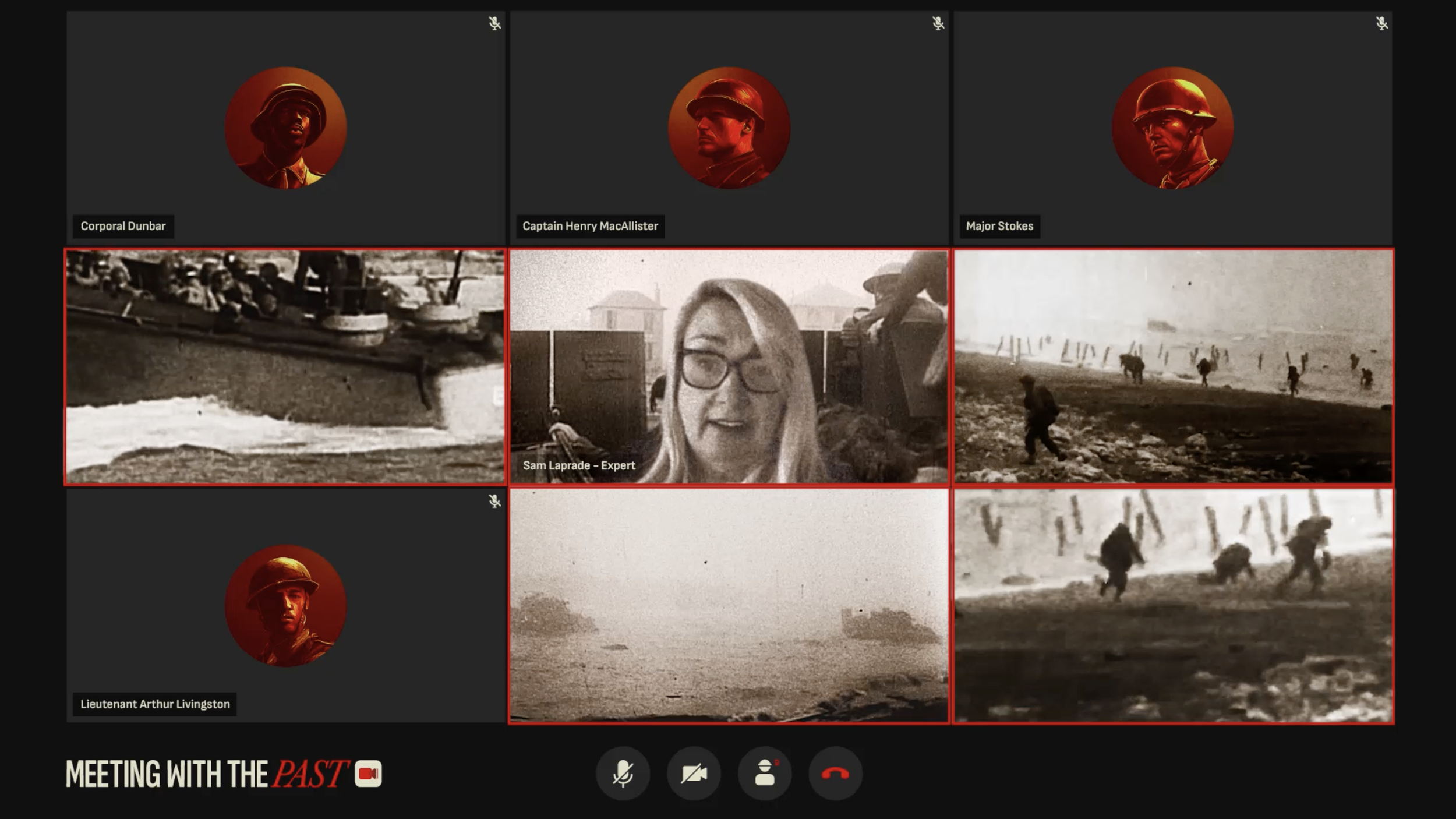This screenshot has width=1456, height=819.
Task: Toggle the camera off button
Action: click(694, 774)
